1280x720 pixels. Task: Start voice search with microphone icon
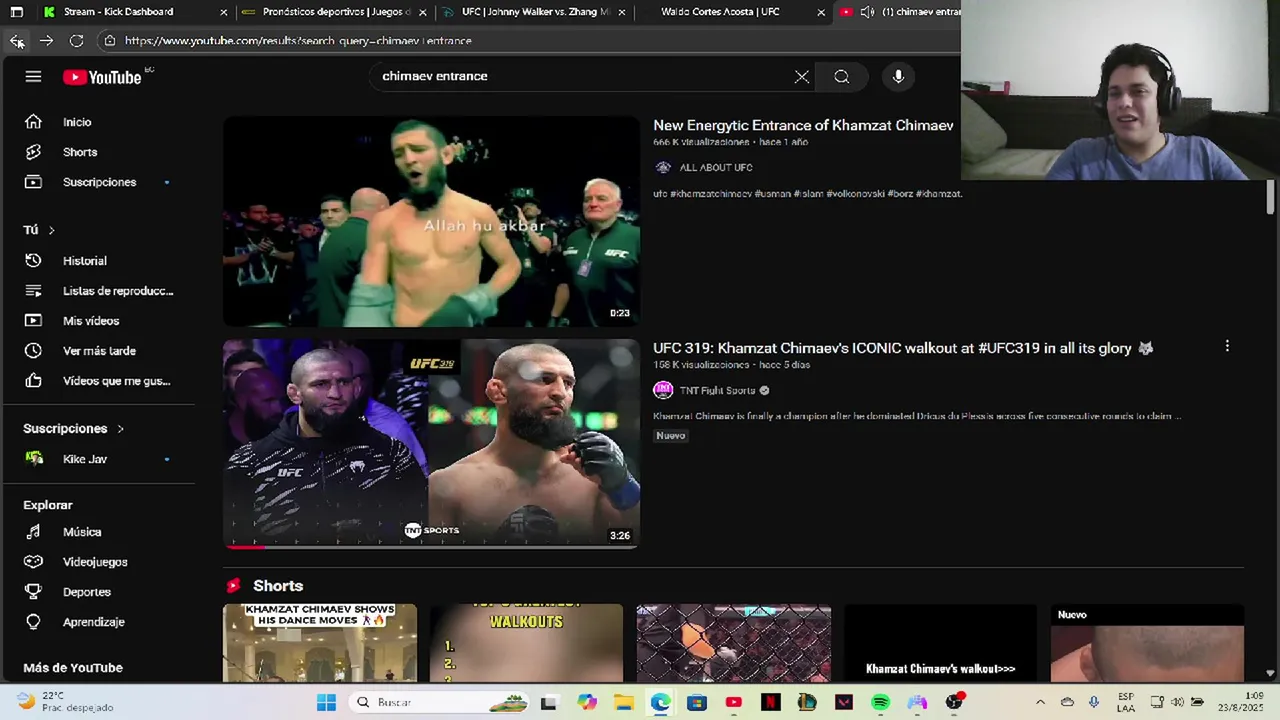click(898, 77)
